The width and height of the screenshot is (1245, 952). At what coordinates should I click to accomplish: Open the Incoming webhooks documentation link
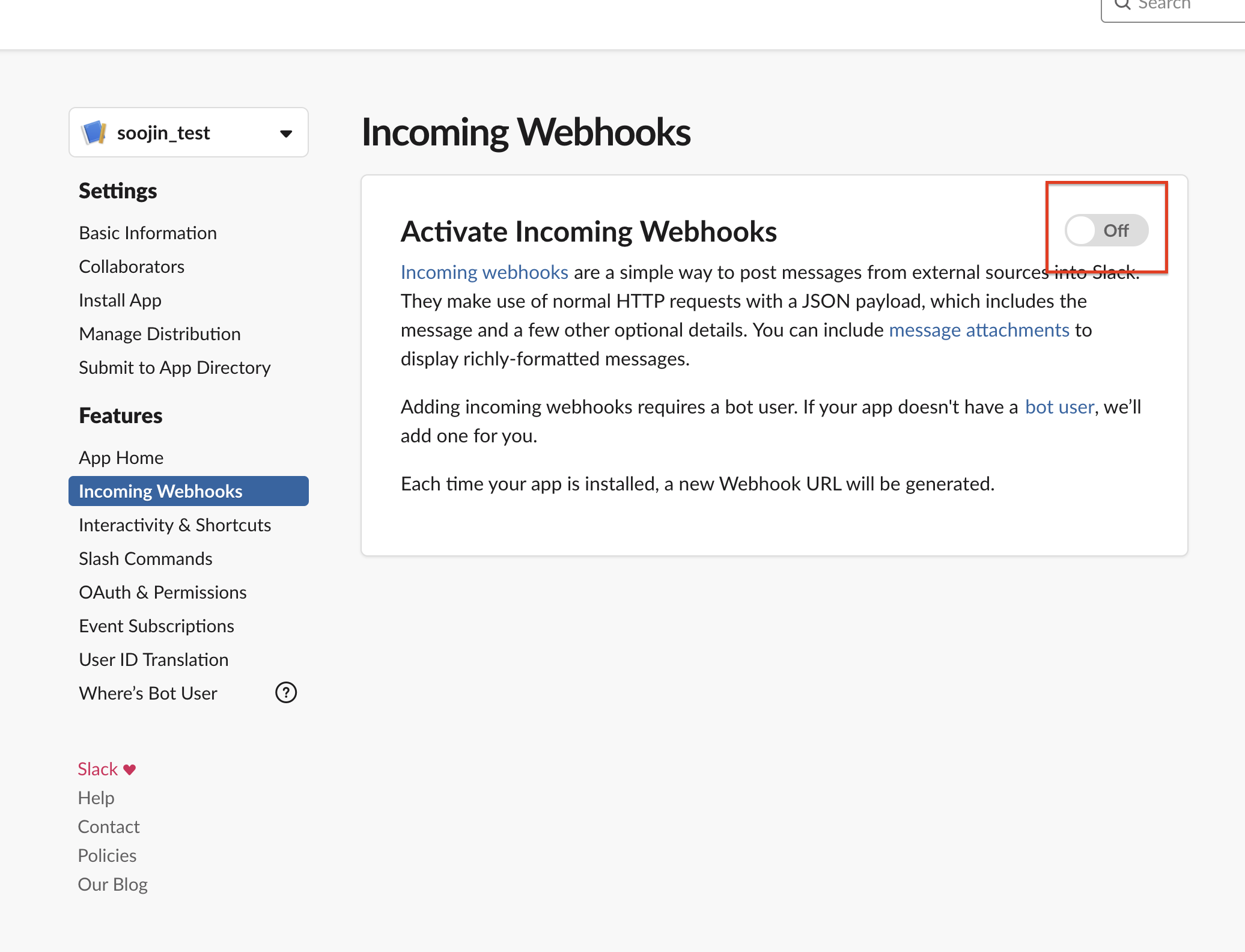(x=484, y=272)
